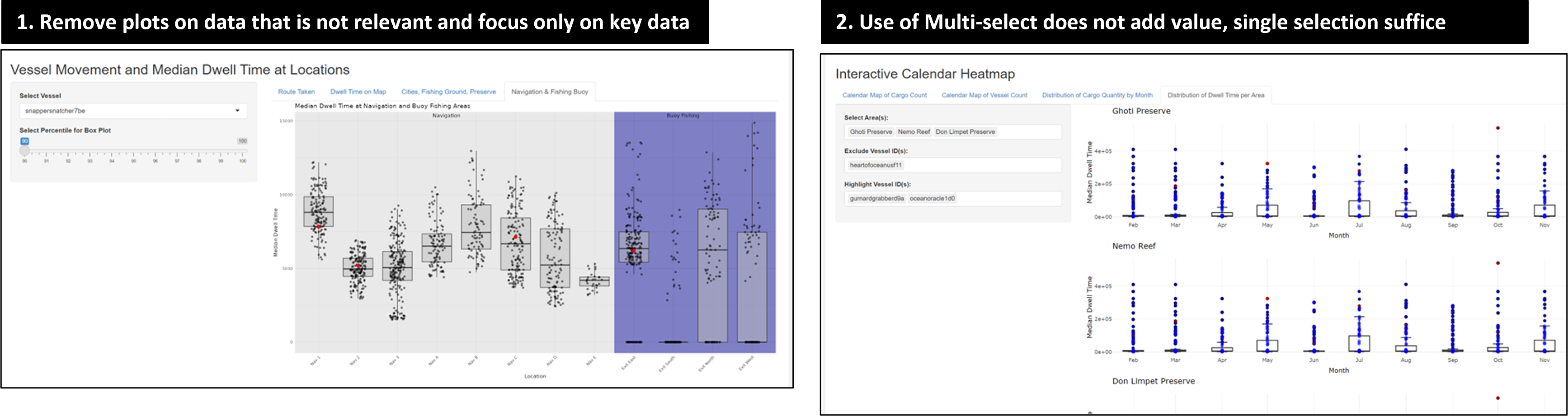The image size is (1568, 416).
Task: Select the heartofoceanusf11 excluded vessel tag
Action: pyautogui.click(x=876, y=165)
